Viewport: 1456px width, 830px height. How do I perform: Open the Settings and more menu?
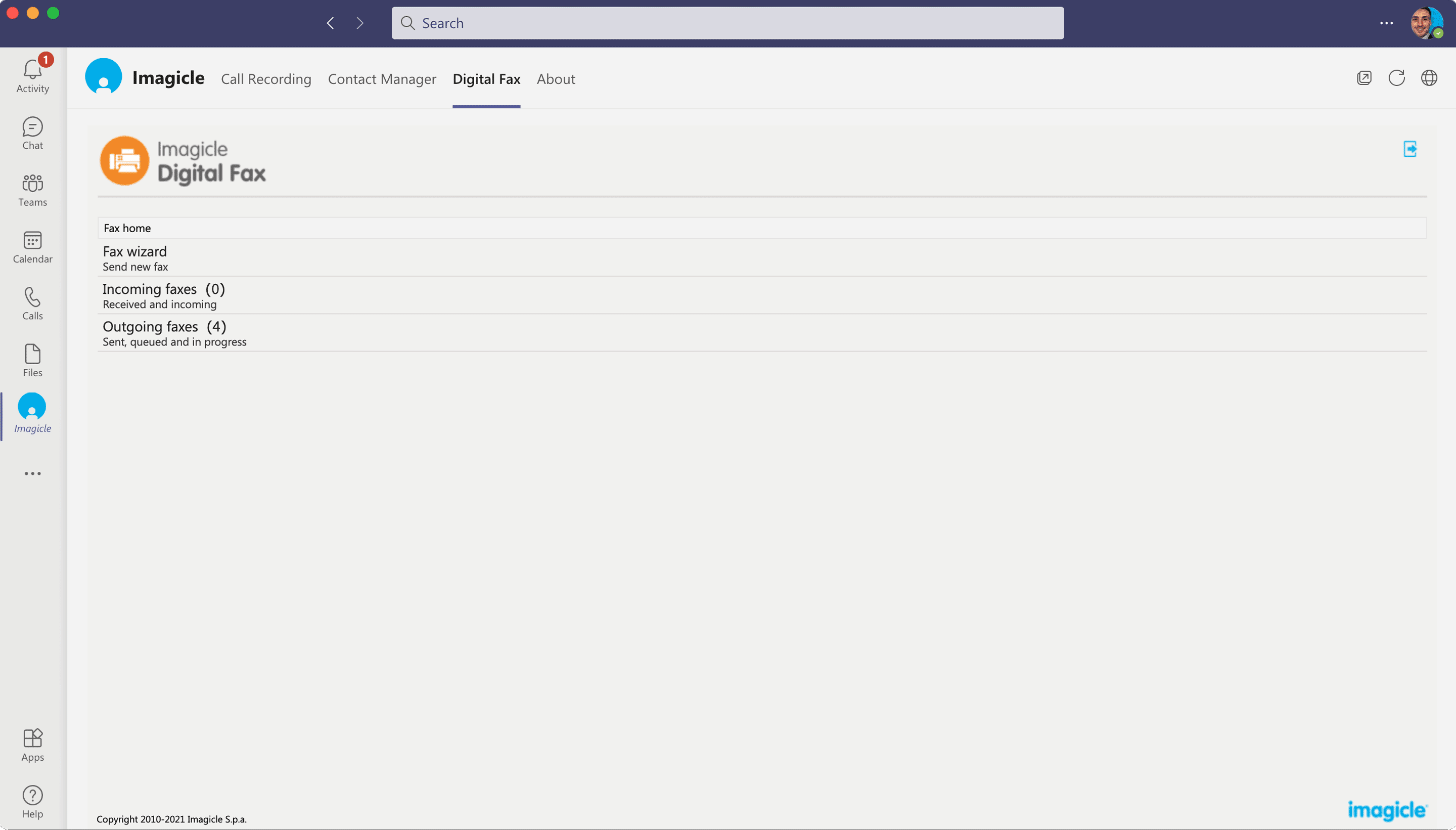[x=1386, y=23]
